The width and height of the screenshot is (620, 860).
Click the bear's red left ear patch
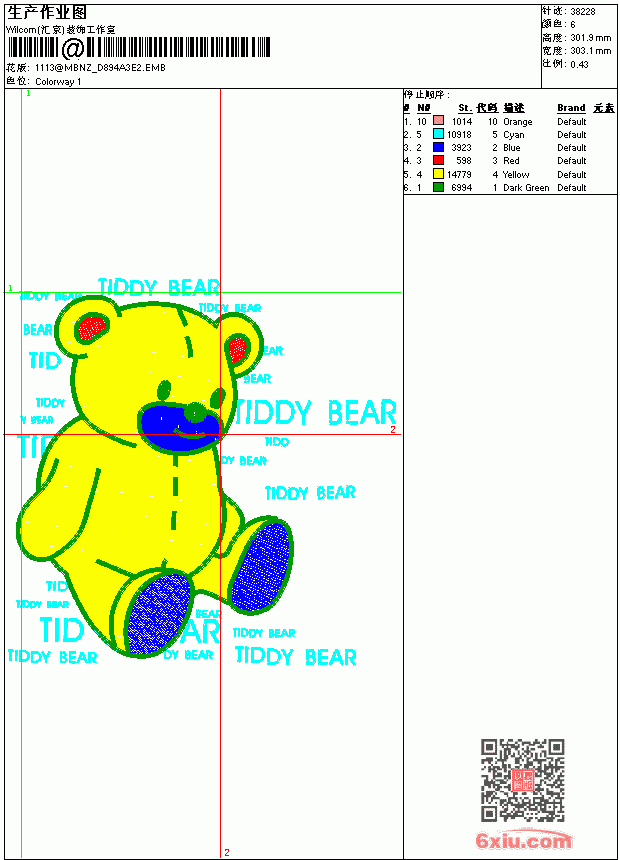click(x=91, y=328)
